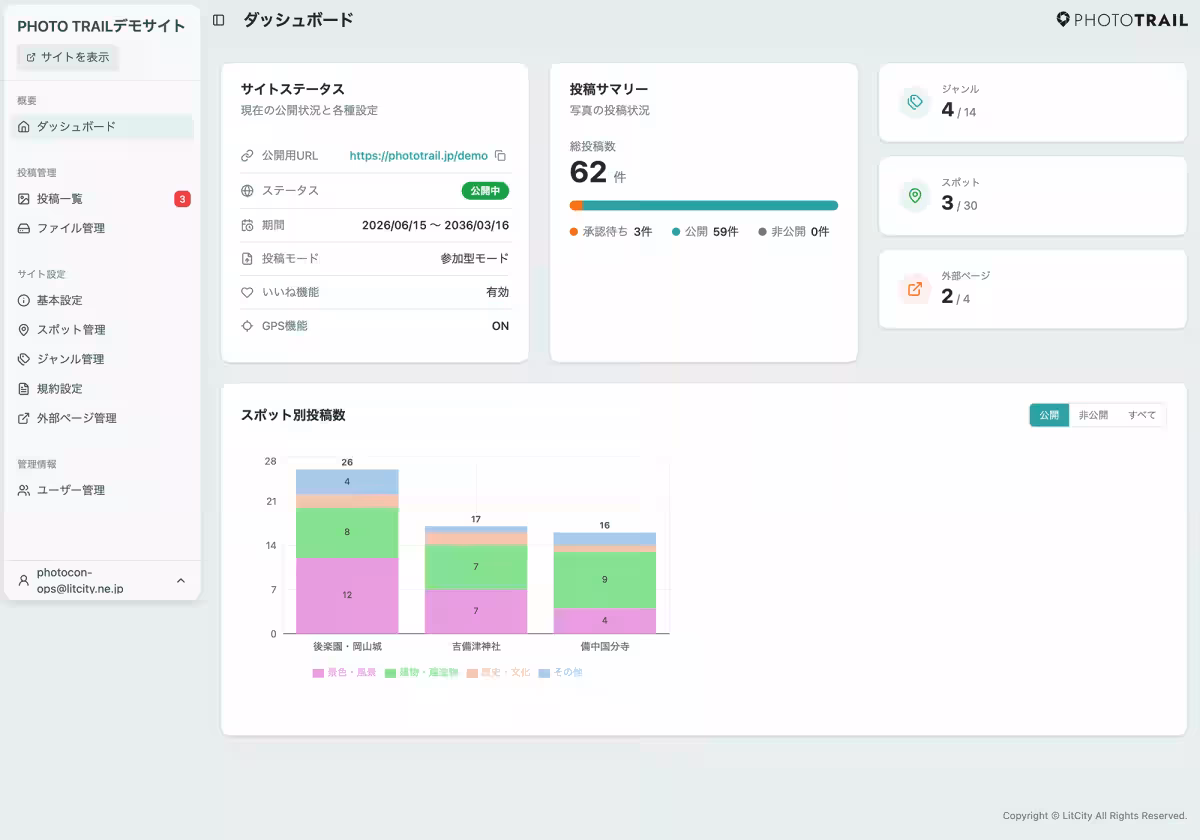Viewport: 1200px width, 840px height.
Task: Select the 公開 chart filter
Action: tap(1049, 415)
